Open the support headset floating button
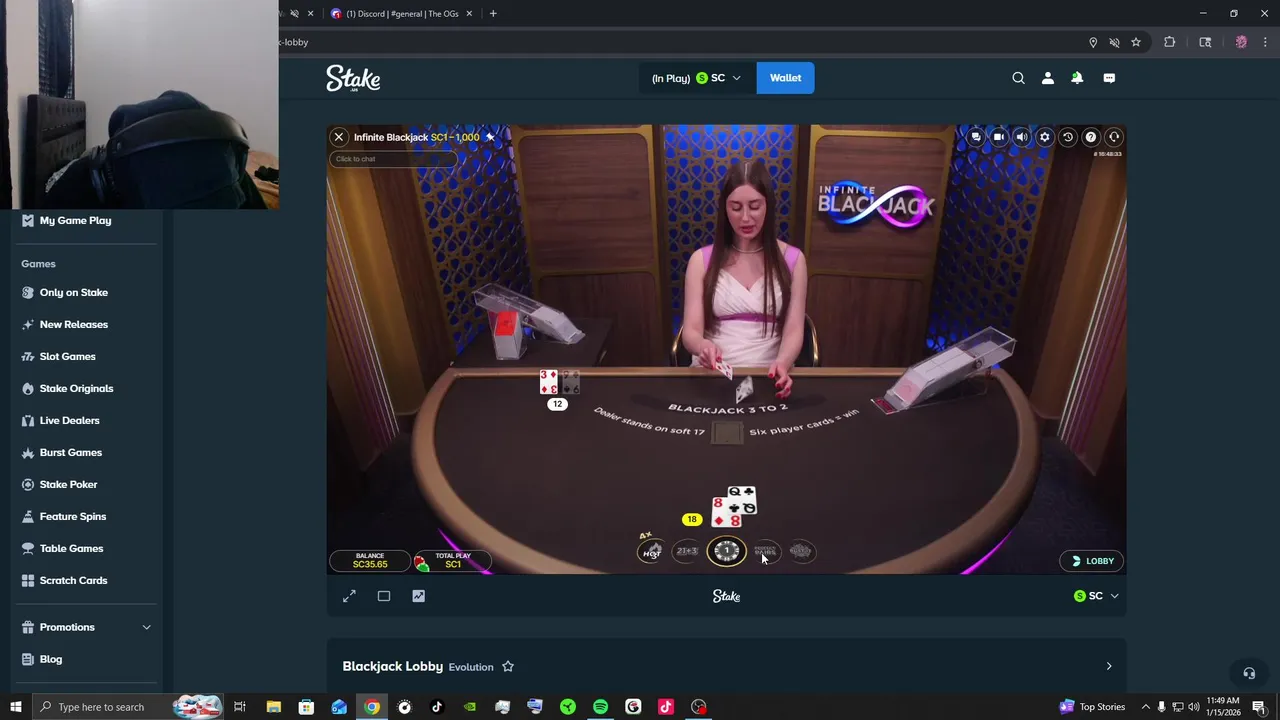 [x=1248, y=673]
